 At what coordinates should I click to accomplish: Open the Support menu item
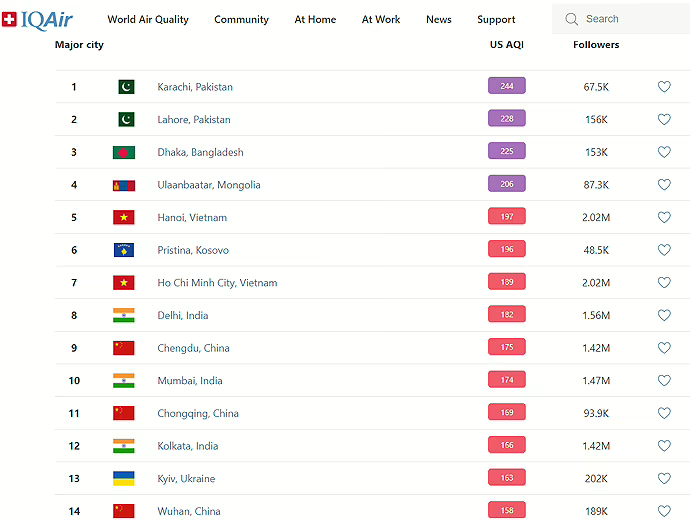coord(496,19)
